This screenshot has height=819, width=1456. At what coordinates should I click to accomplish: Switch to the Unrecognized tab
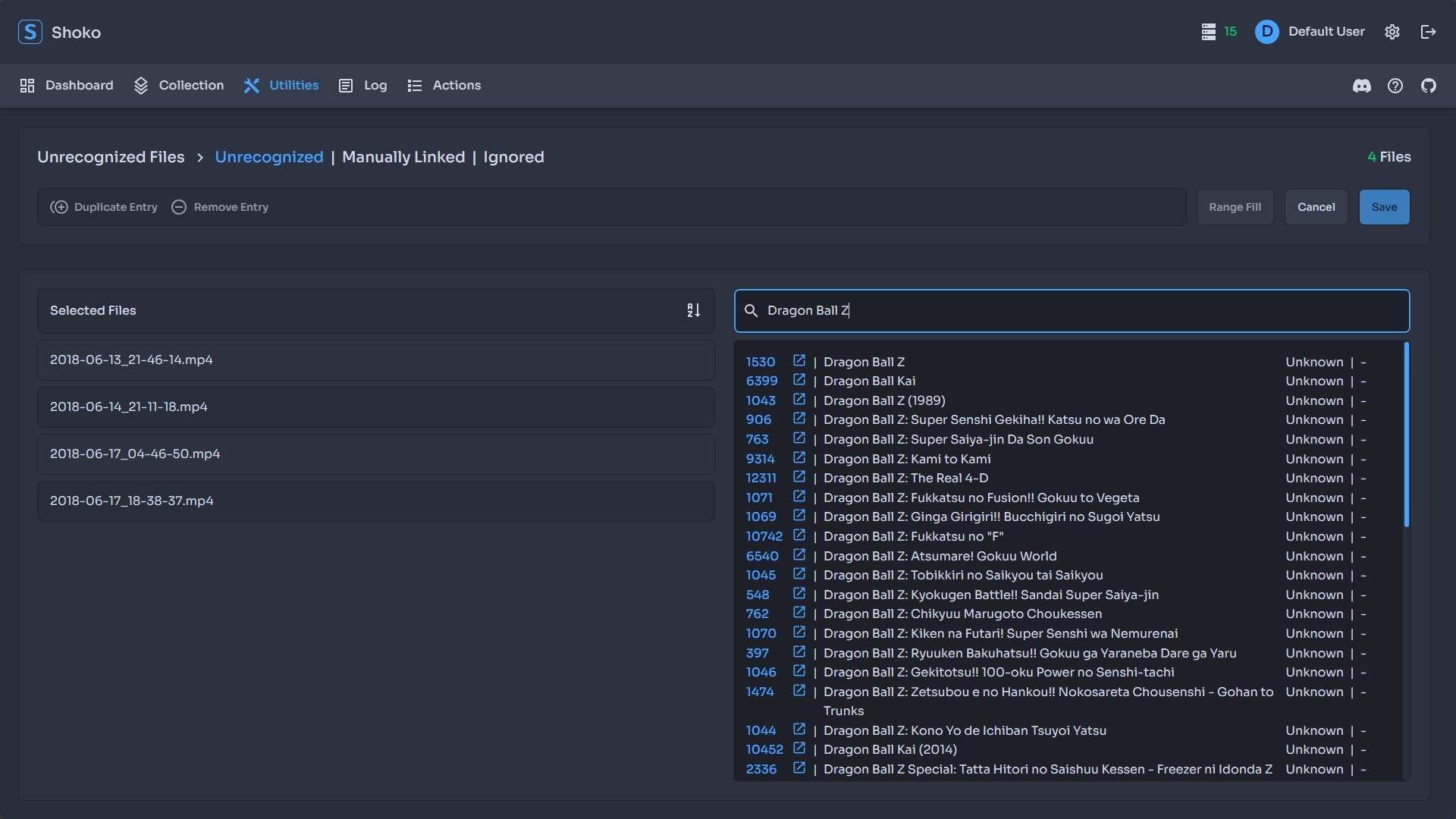click(269, 157)
